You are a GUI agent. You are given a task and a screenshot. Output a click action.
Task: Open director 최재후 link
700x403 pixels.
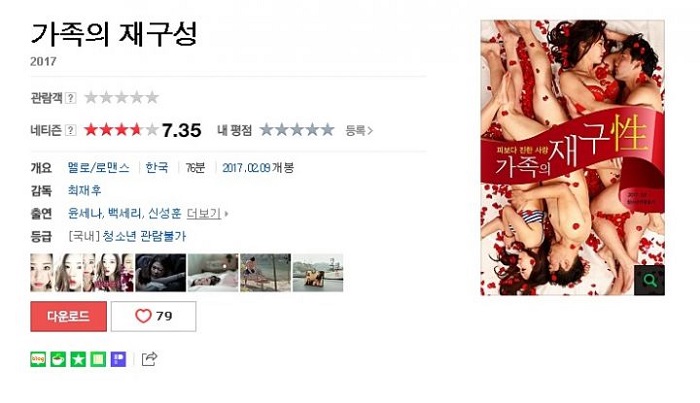point(84,191)
